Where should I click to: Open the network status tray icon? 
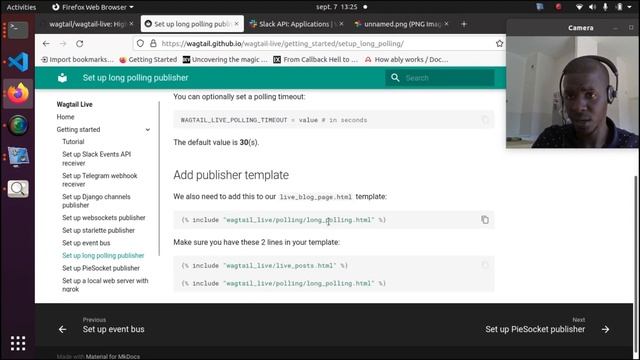[579, 7]
